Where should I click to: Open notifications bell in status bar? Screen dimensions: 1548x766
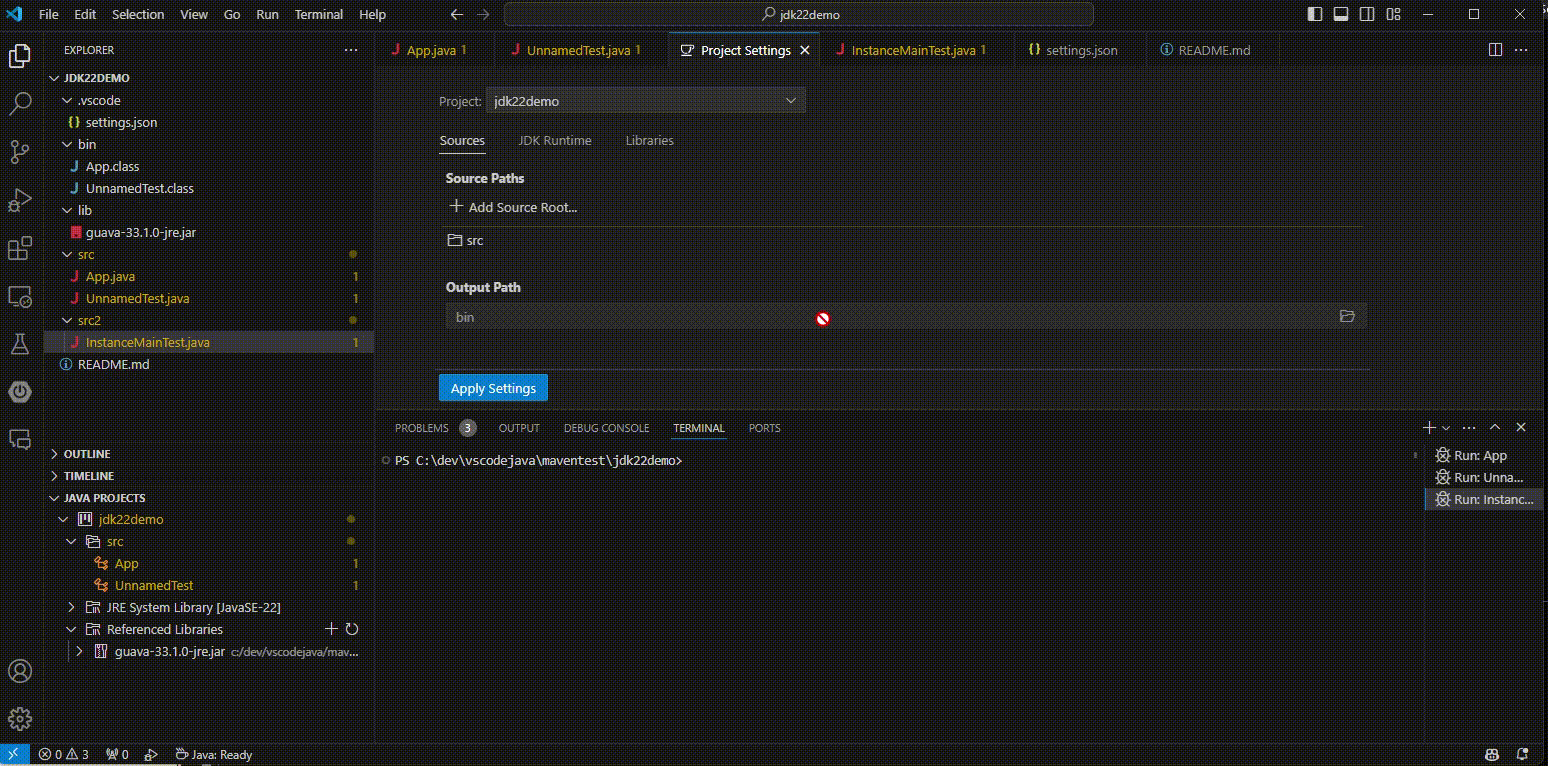click(x=1522, y=755)
